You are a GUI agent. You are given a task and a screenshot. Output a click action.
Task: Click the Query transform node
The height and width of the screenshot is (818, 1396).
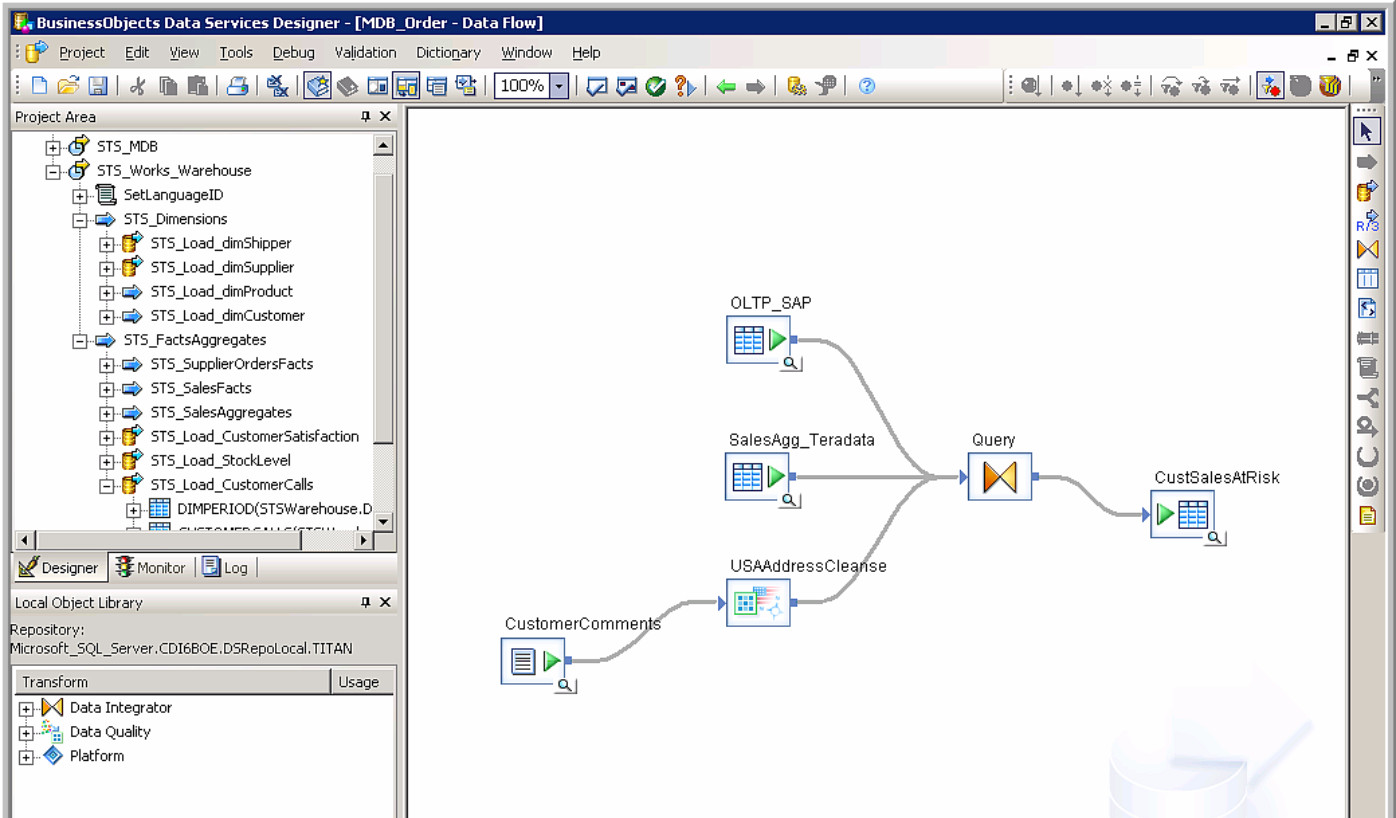point(999,477)
